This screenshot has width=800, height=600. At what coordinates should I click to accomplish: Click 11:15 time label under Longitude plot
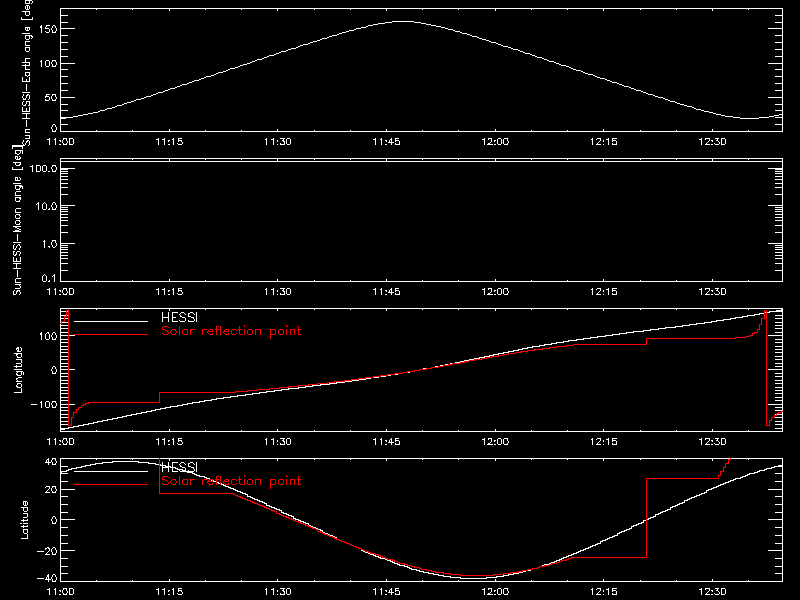169,442
